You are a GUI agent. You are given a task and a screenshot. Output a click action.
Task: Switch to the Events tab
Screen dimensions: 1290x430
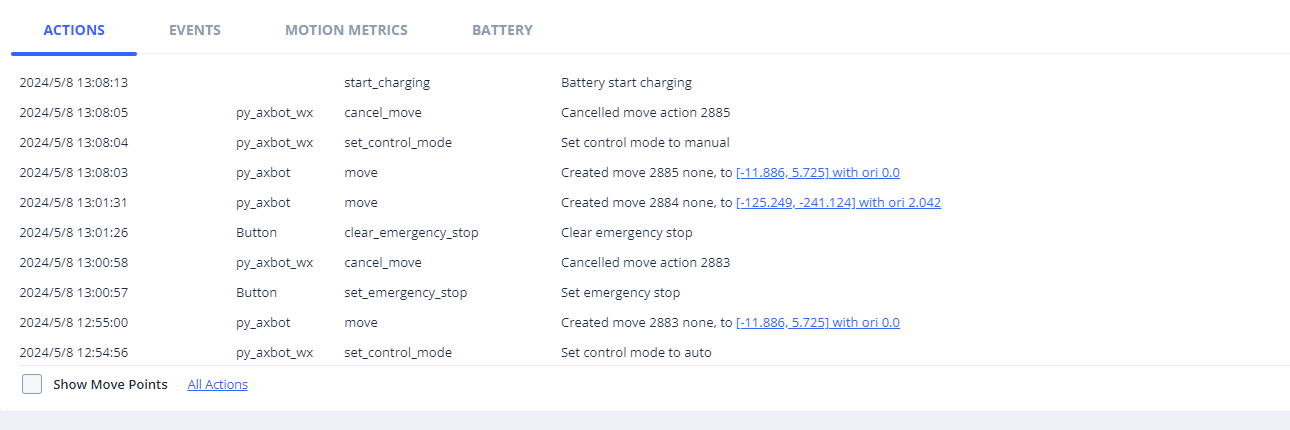coord(195,30)
